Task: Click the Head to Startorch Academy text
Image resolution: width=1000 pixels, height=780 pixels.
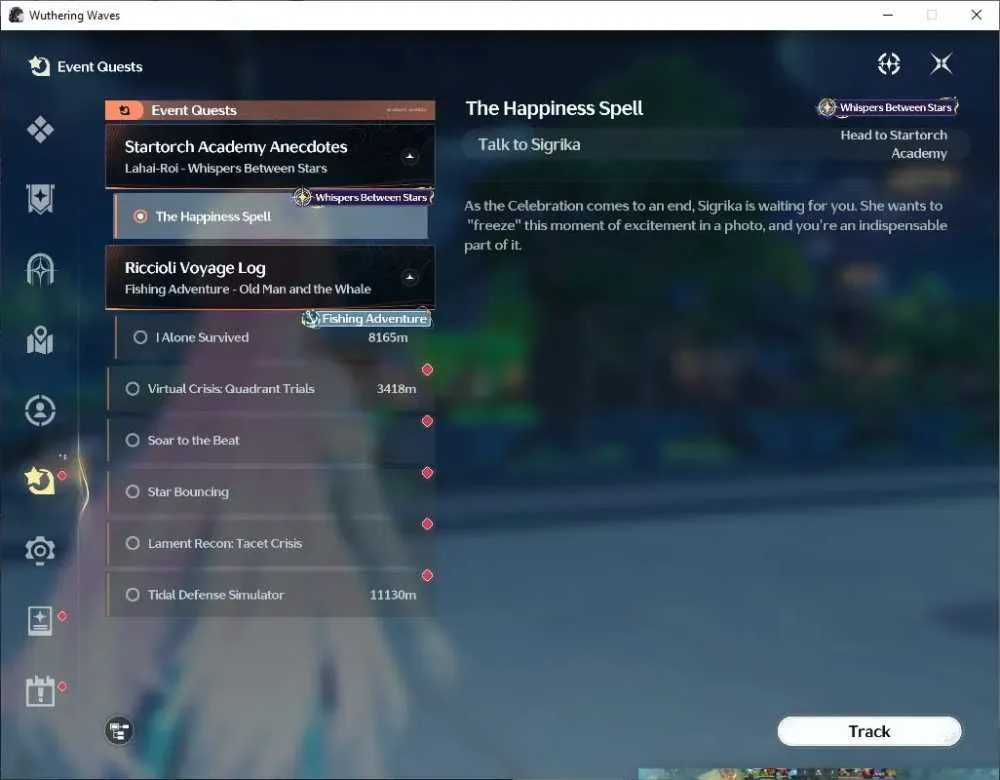Action: (893, 144)
